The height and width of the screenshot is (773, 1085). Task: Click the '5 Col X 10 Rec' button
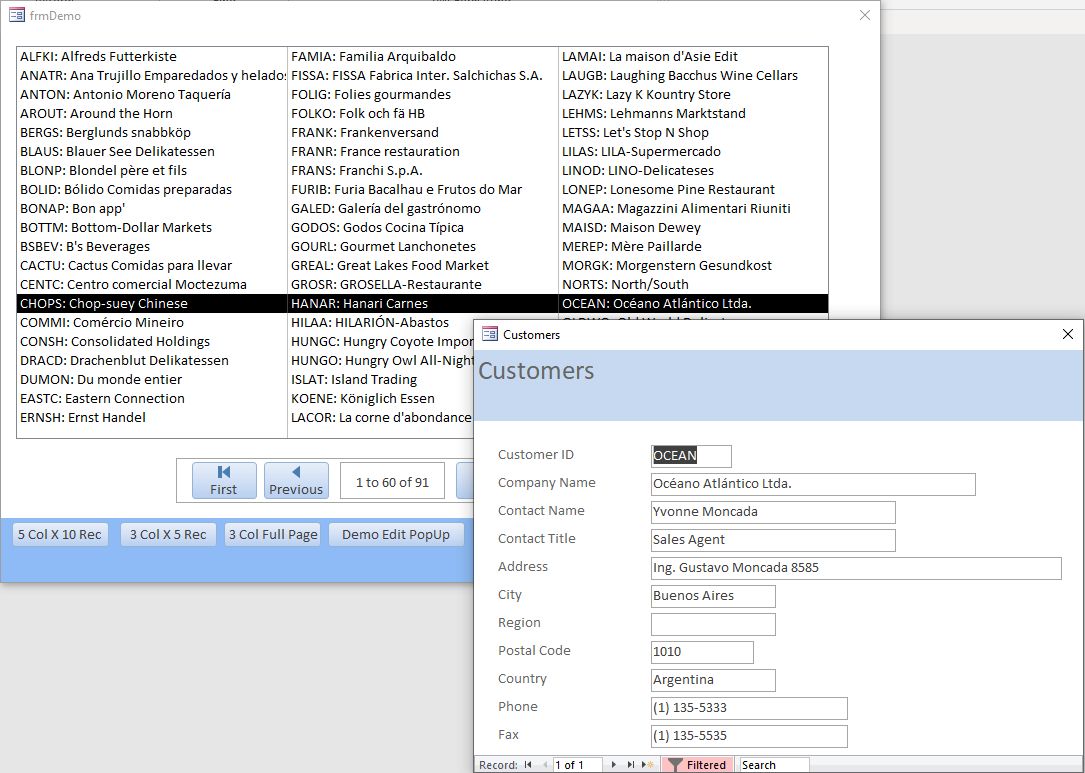pos(60,534)
